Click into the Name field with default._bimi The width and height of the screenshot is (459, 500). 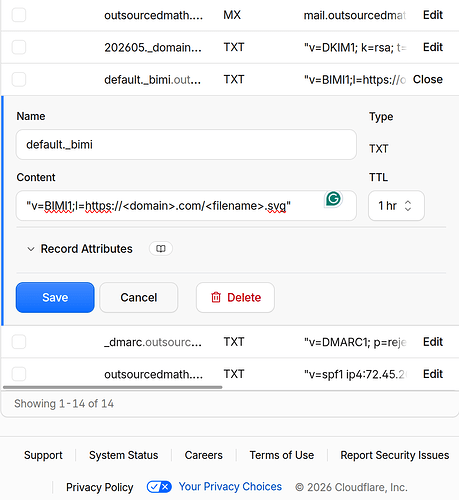tap(186, 145)
